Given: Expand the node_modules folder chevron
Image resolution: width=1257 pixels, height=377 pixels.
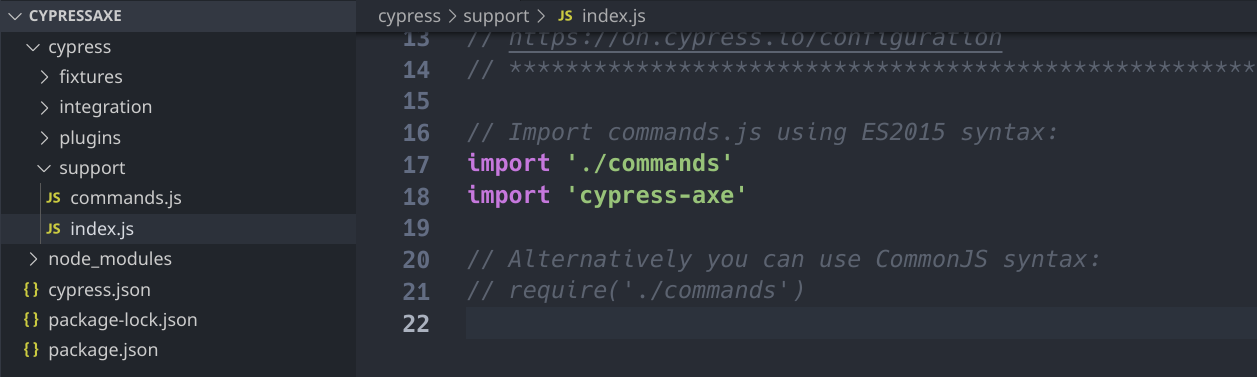Looking at the screenshot, I should coord(33,259).
